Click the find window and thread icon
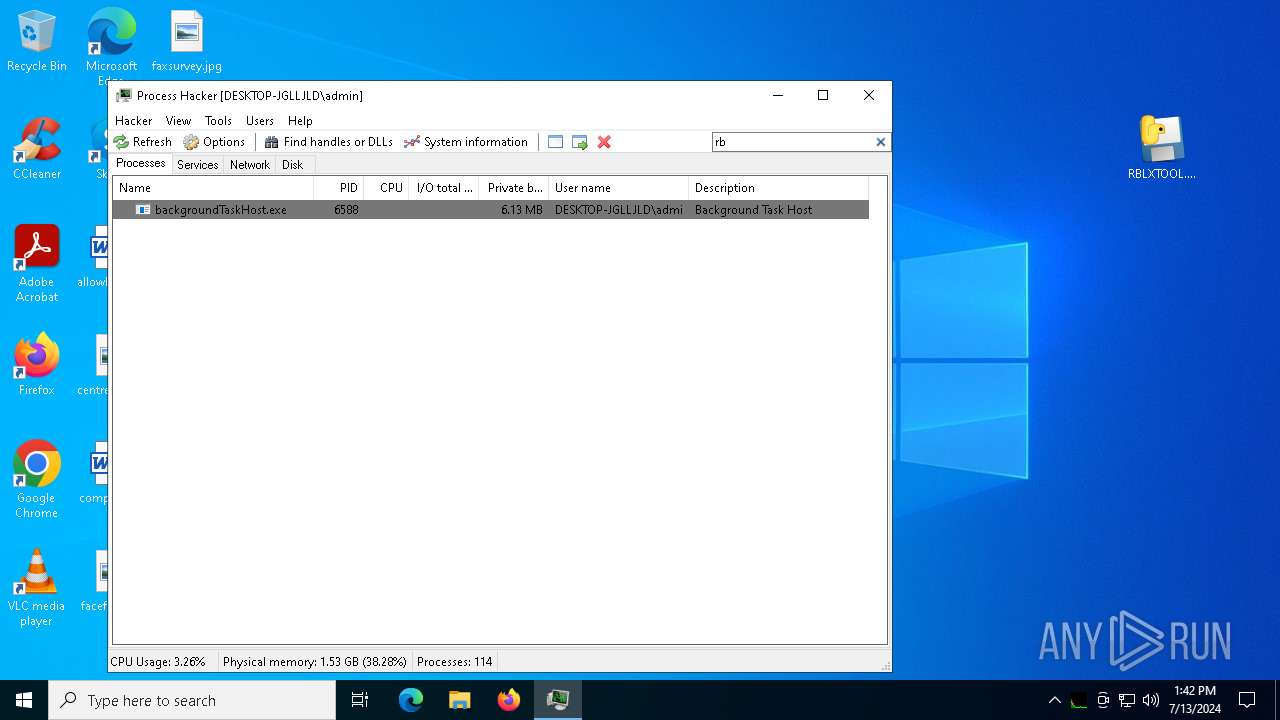The height and width of the screenshot is (720, 1280). tap(580, 142)
